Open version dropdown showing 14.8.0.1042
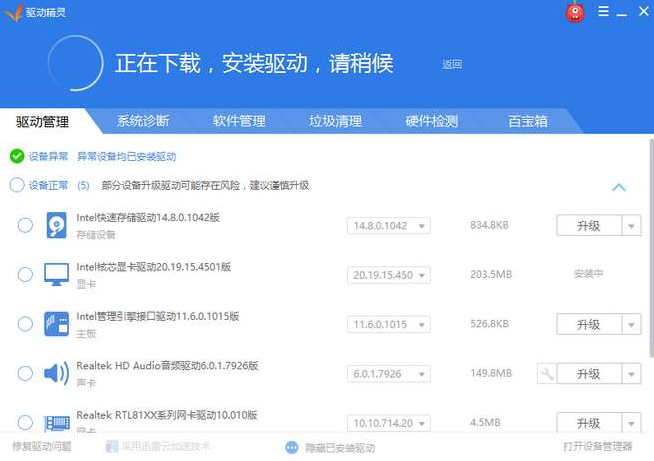Viewport: 654px width, 461px height. 388,226
